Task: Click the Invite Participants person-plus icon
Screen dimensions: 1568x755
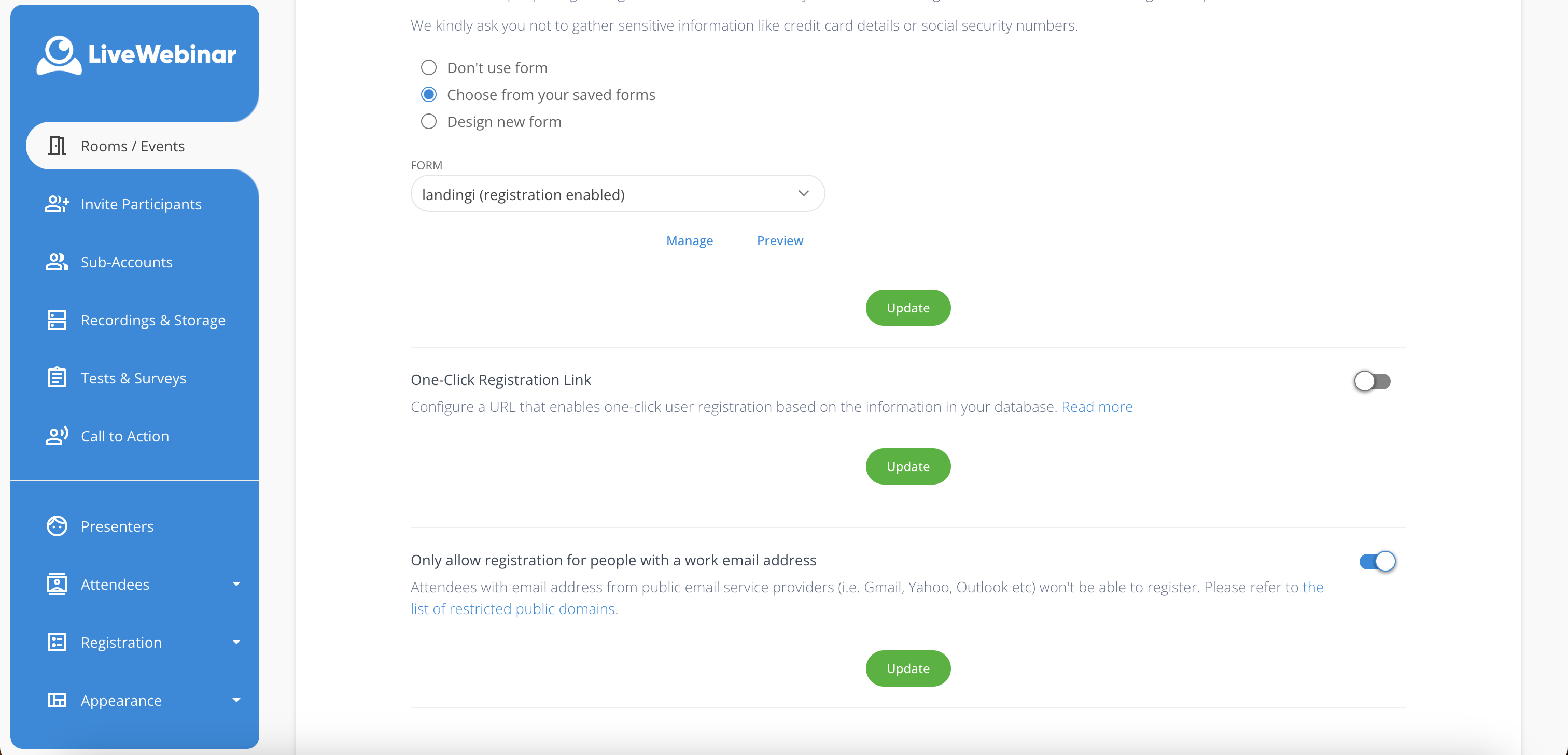Action: click(x=57, y=204)
